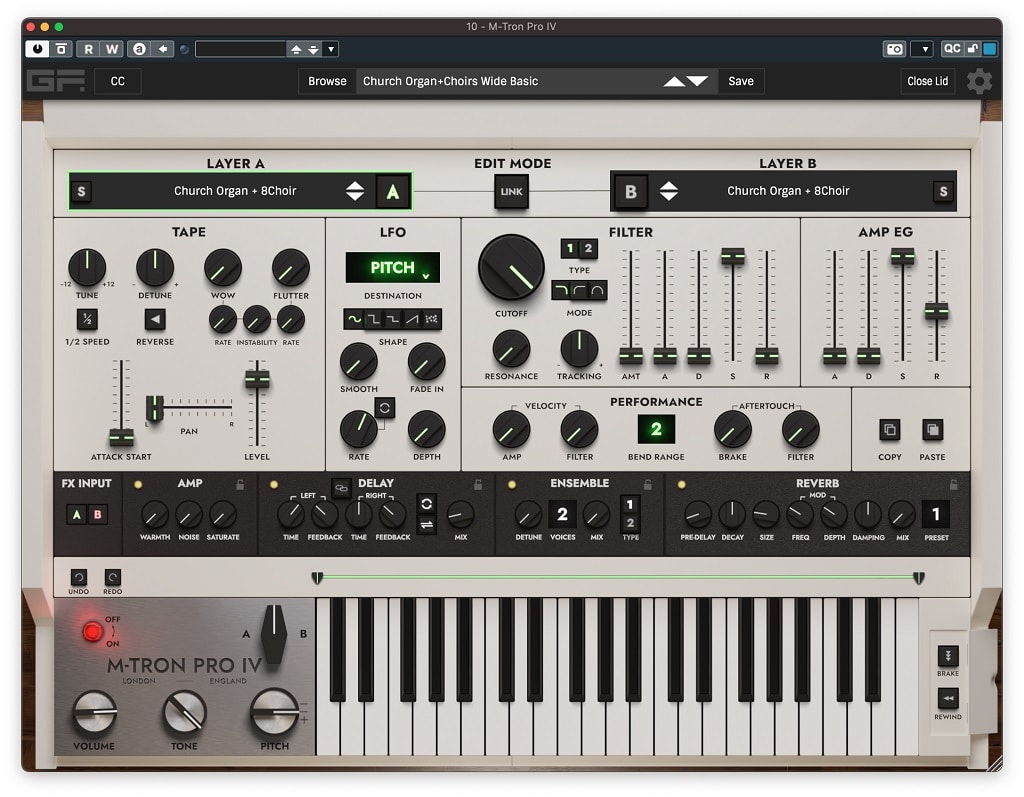Viewport: 1024px width, 797px height.
Task: Toggle the tape Reverse button
Action: [x=155, y=319]
